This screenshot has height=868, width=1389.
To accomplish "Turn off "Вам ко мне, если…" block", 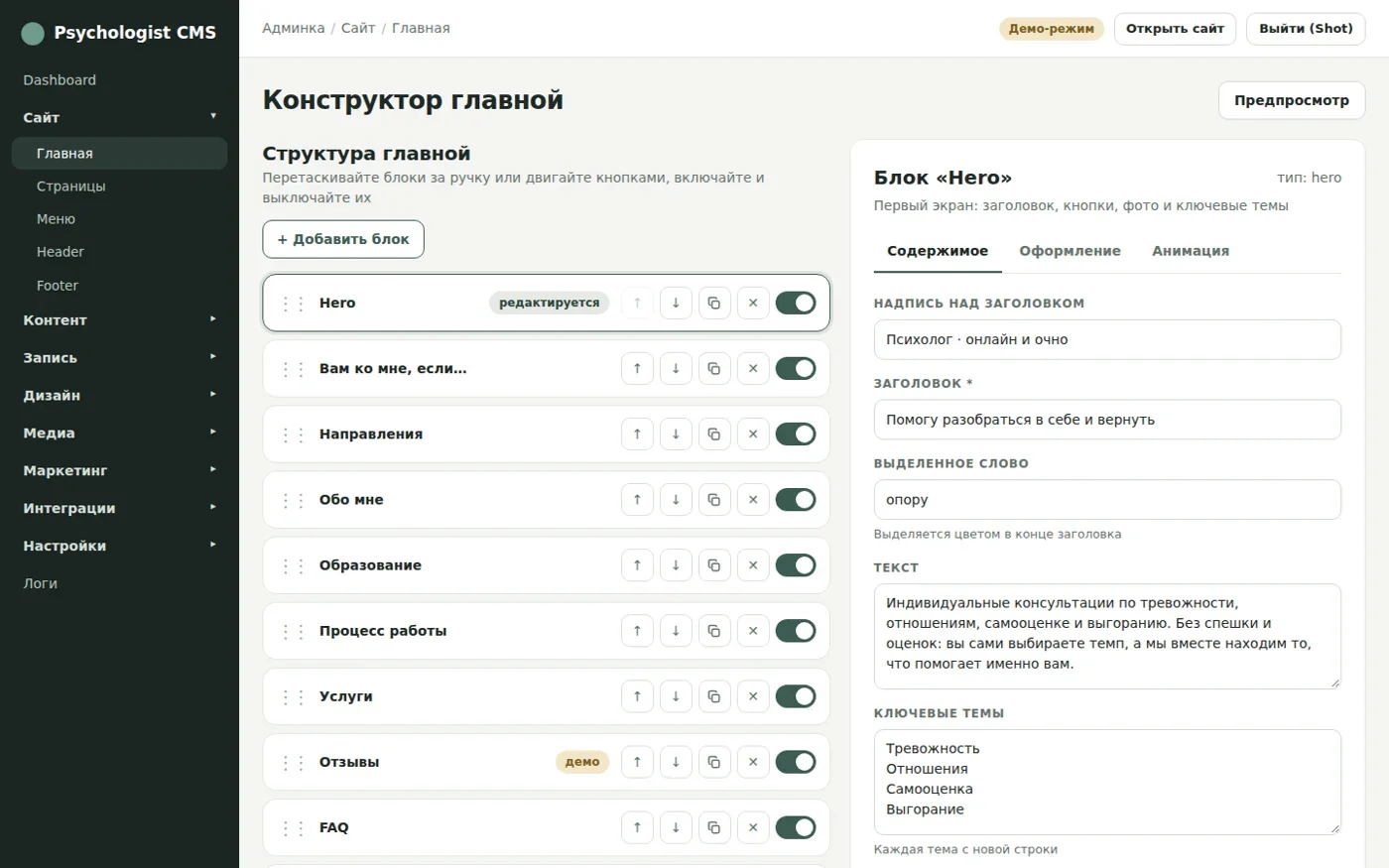I will coord(796,368).
